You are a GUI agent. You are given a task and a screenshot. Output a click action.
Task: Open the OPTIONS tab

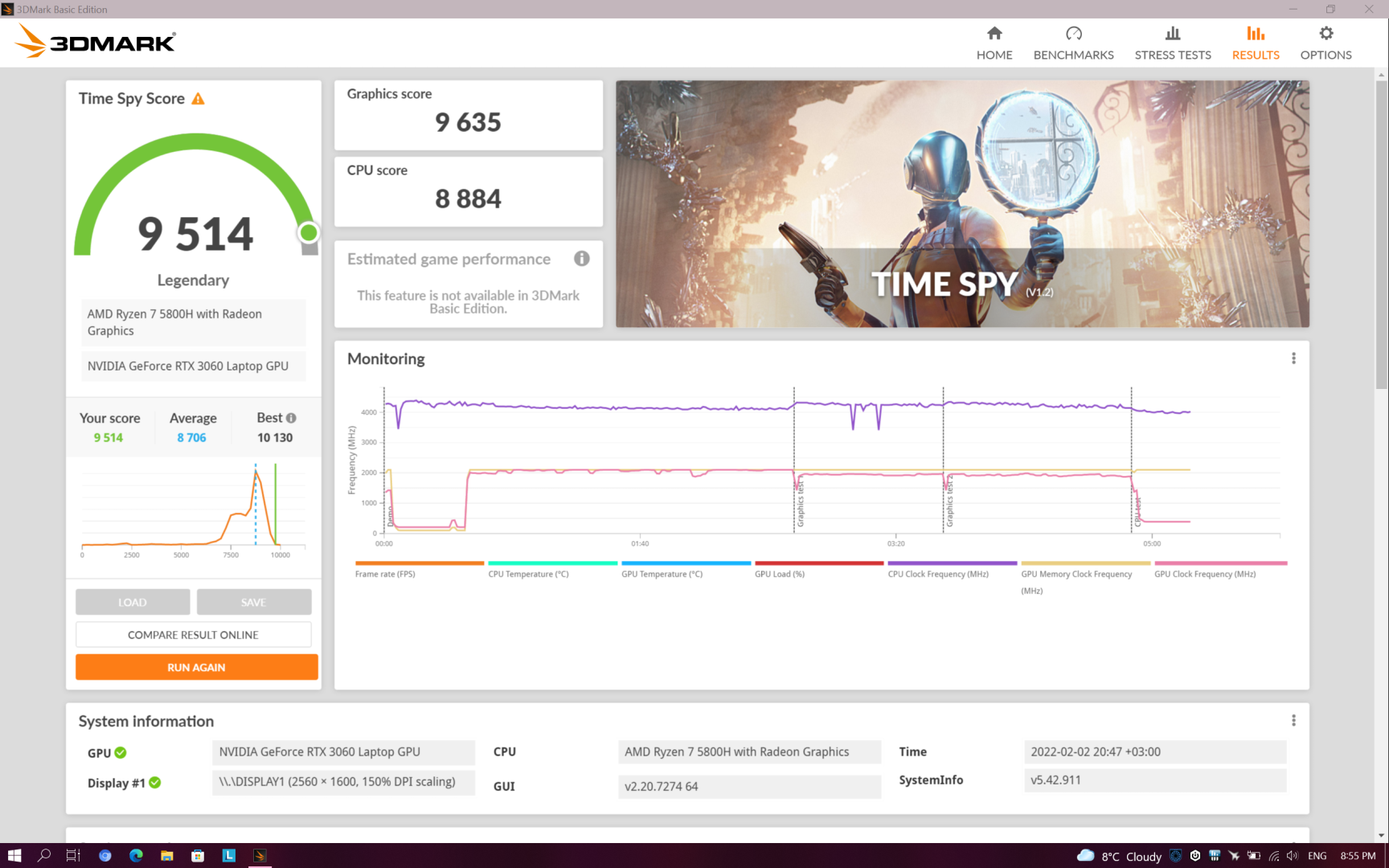[1325, 43]
